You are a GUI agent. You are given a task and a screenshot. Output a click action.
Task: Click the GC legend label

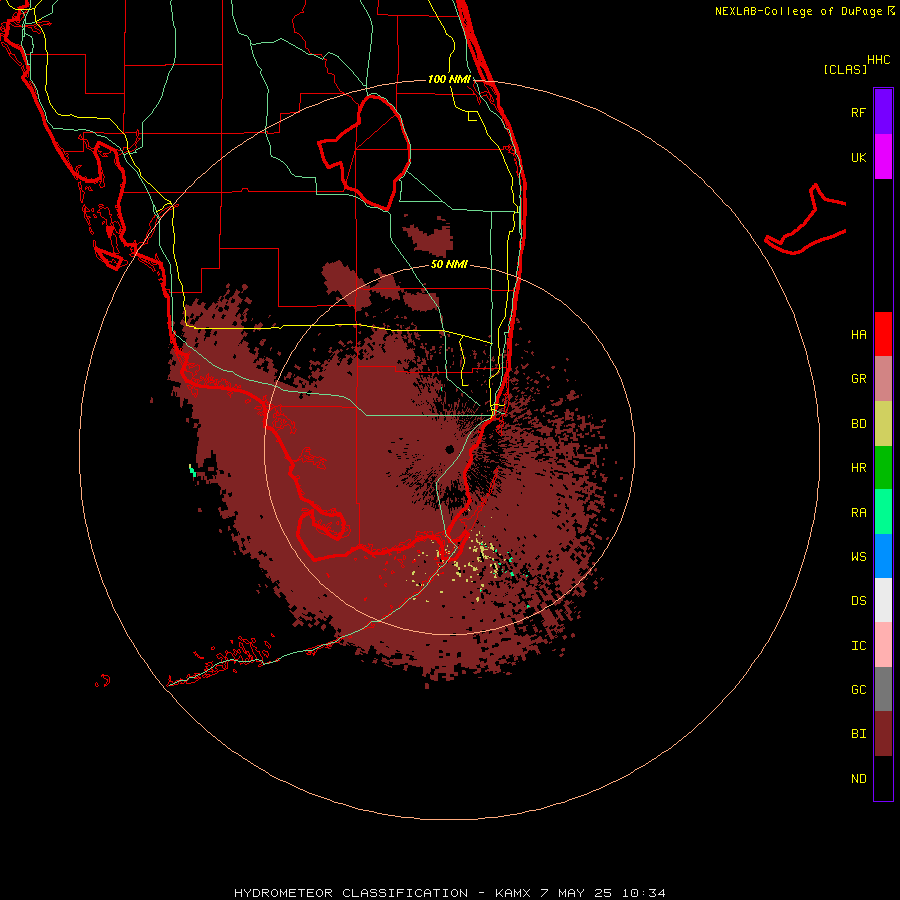coord(858,689)
